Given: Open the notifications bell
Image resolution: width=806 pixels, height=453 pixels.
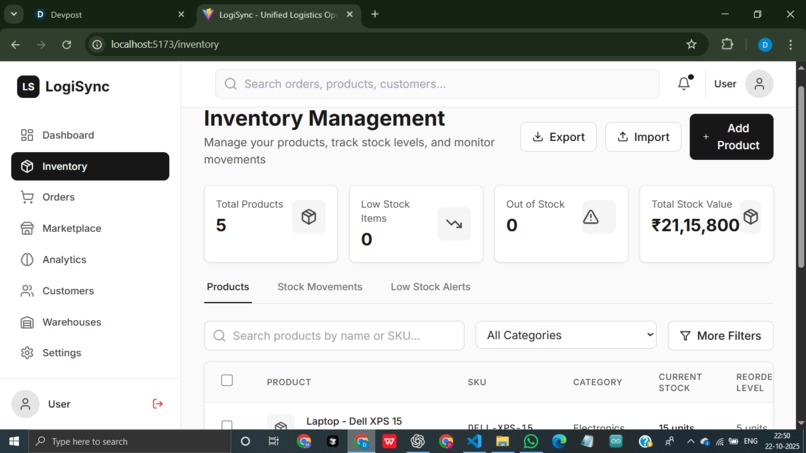Looking at the screenshot, I should tap(684, 83).
